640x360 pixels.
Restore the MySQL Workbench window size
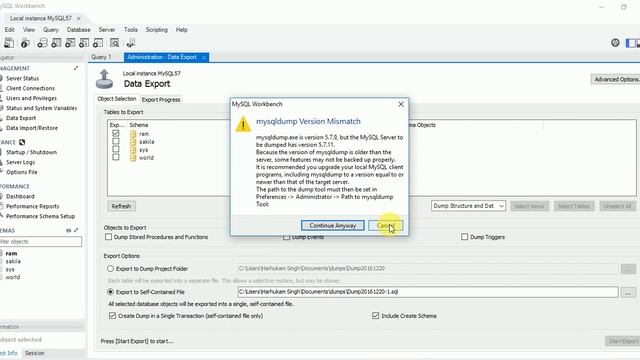[x=623, y=7]
